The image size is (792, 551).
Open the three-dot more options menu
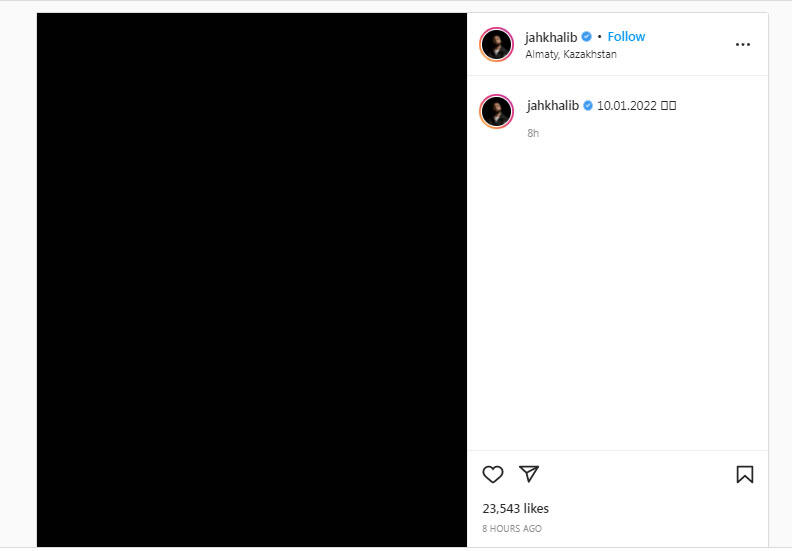(x=742, y=44)
